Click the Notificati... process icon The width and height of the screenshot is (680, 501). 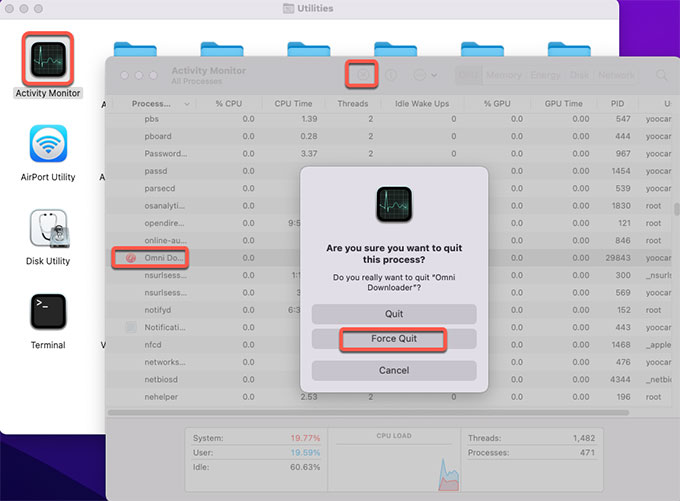tap(131, 327)
